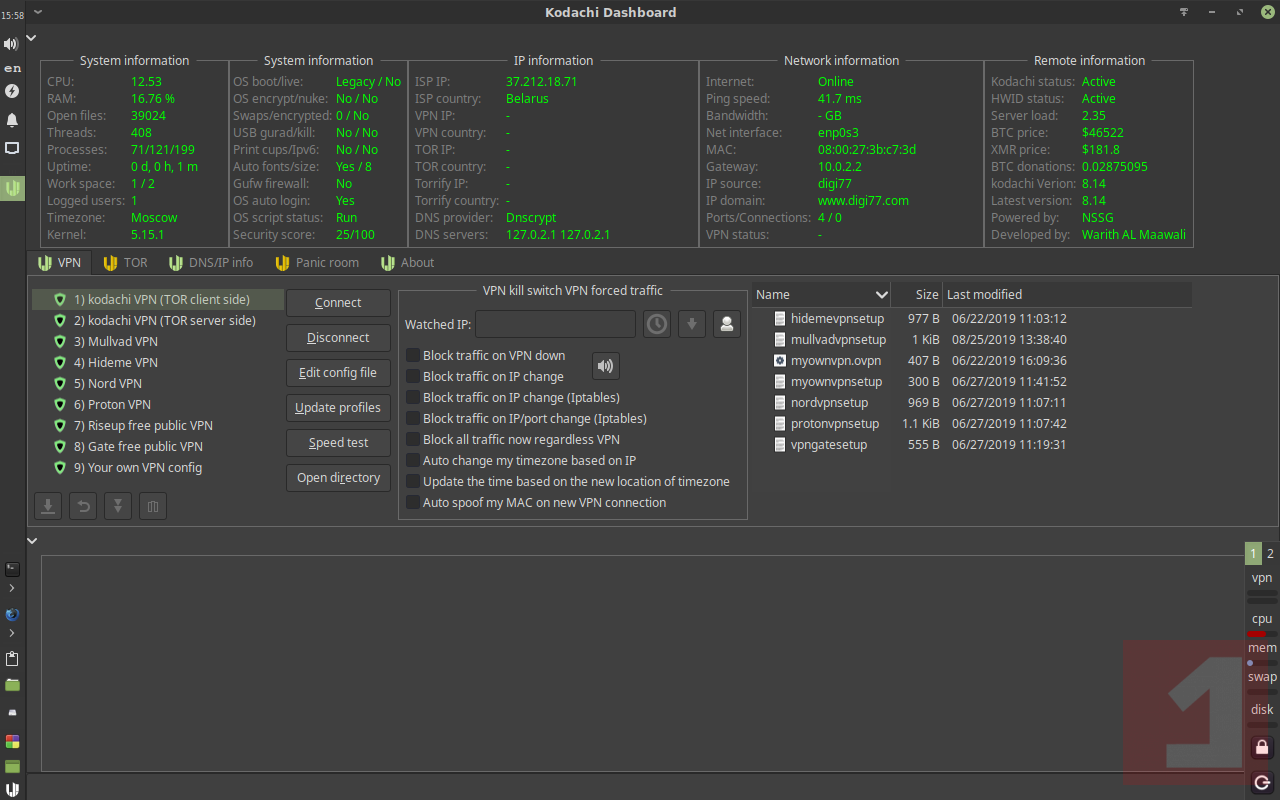Image resolution: width=1280 pixels, height=800 pixels.
Task: Run the Speed test button
Action: (338, 443)
